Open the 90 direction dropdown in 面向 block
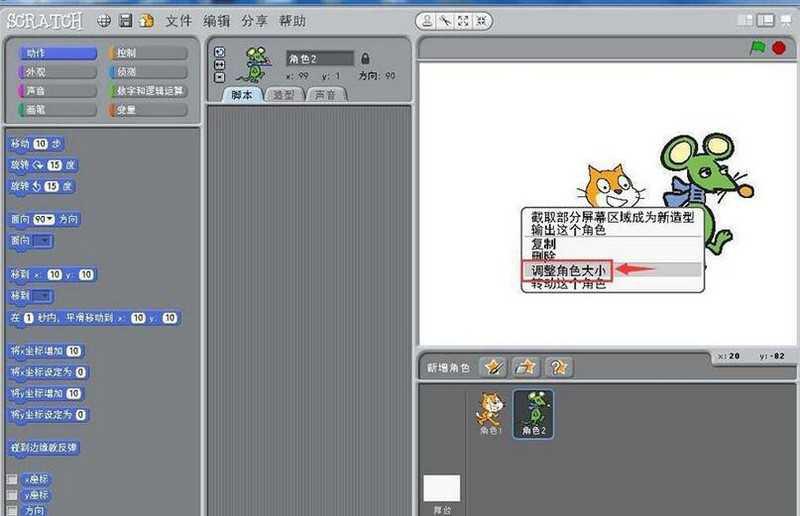The image size is (800, 516). pyautogui.click(x=45, y=219)
